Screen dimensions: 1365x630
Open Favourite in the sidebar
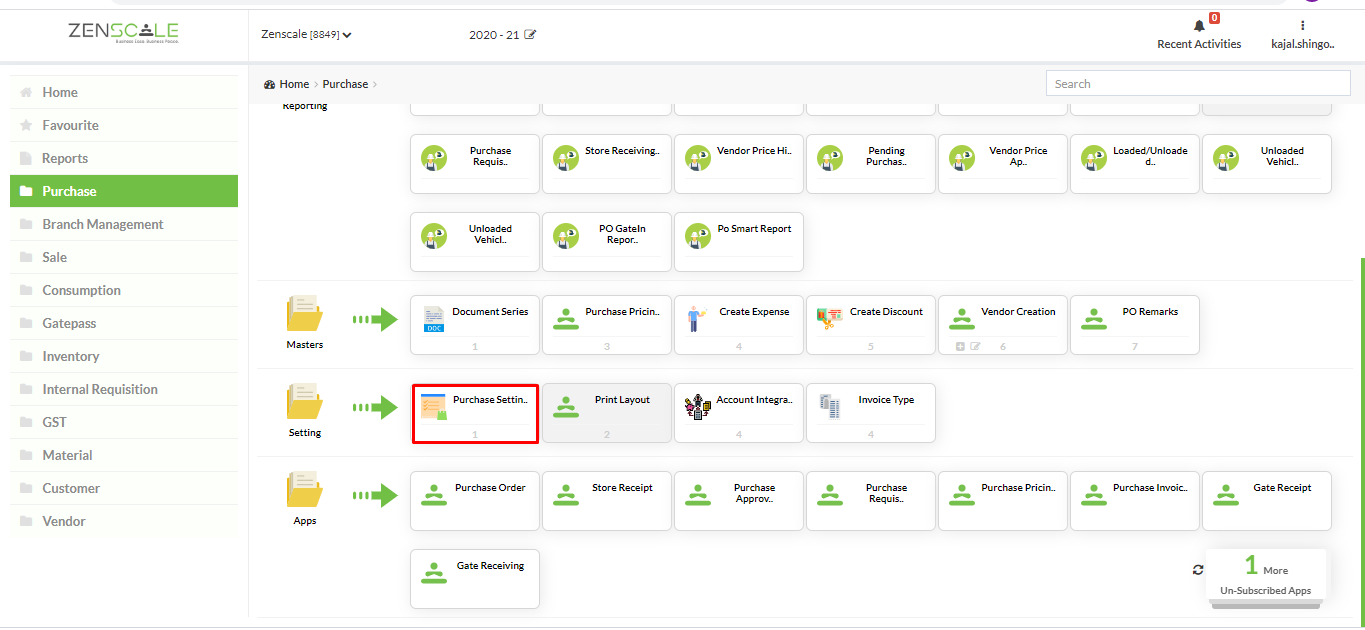coord(124,125)
